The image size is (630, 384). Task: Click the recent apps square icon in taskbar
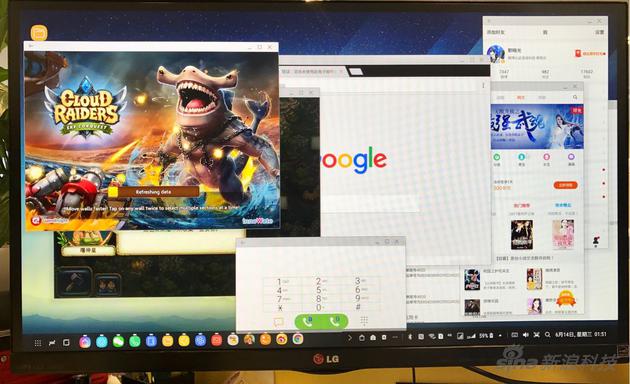click(x=66, y=342)
